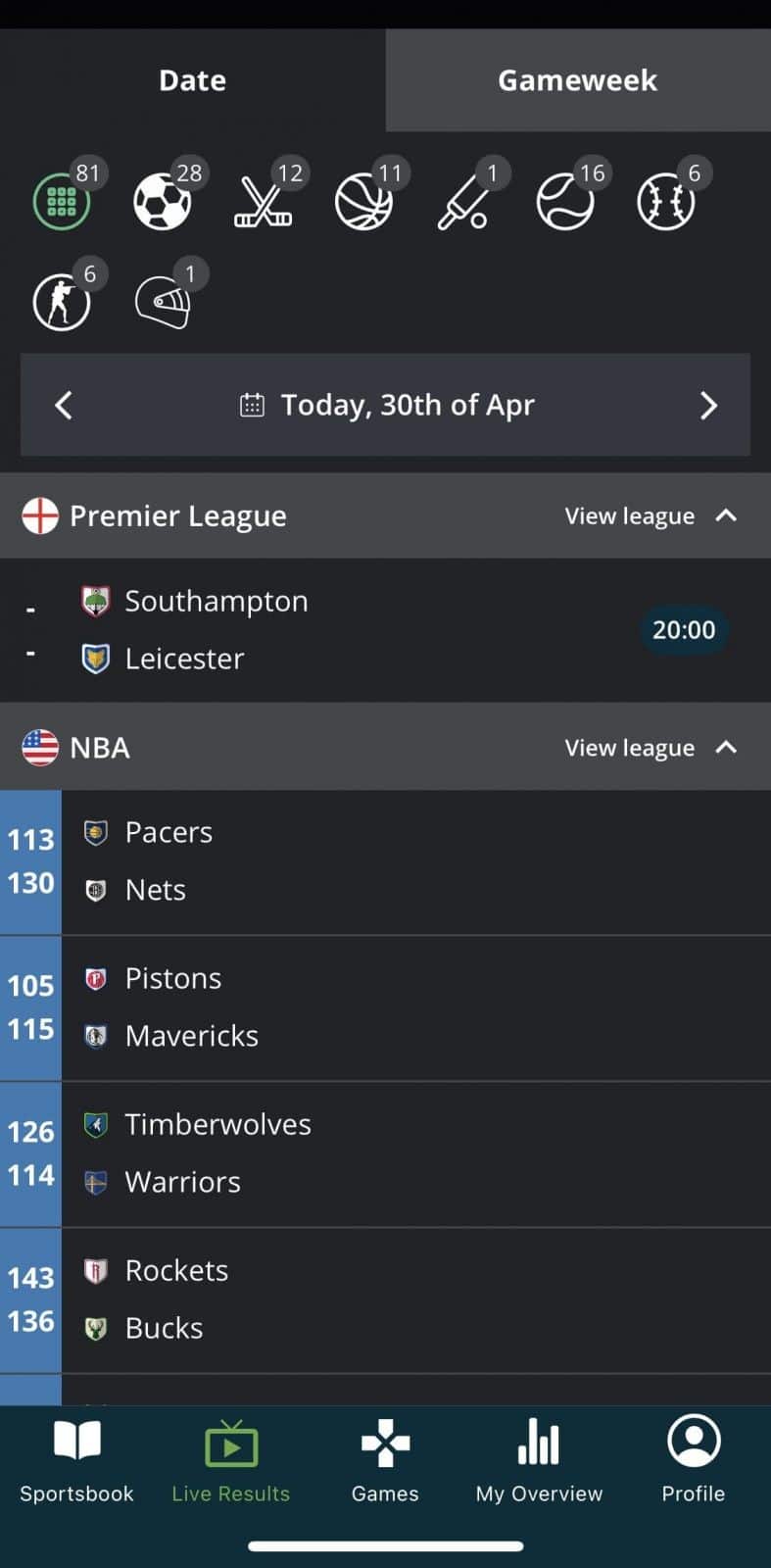Filter by tennis ball icon
Viewport: 771px width, 1568px height.
565,202
